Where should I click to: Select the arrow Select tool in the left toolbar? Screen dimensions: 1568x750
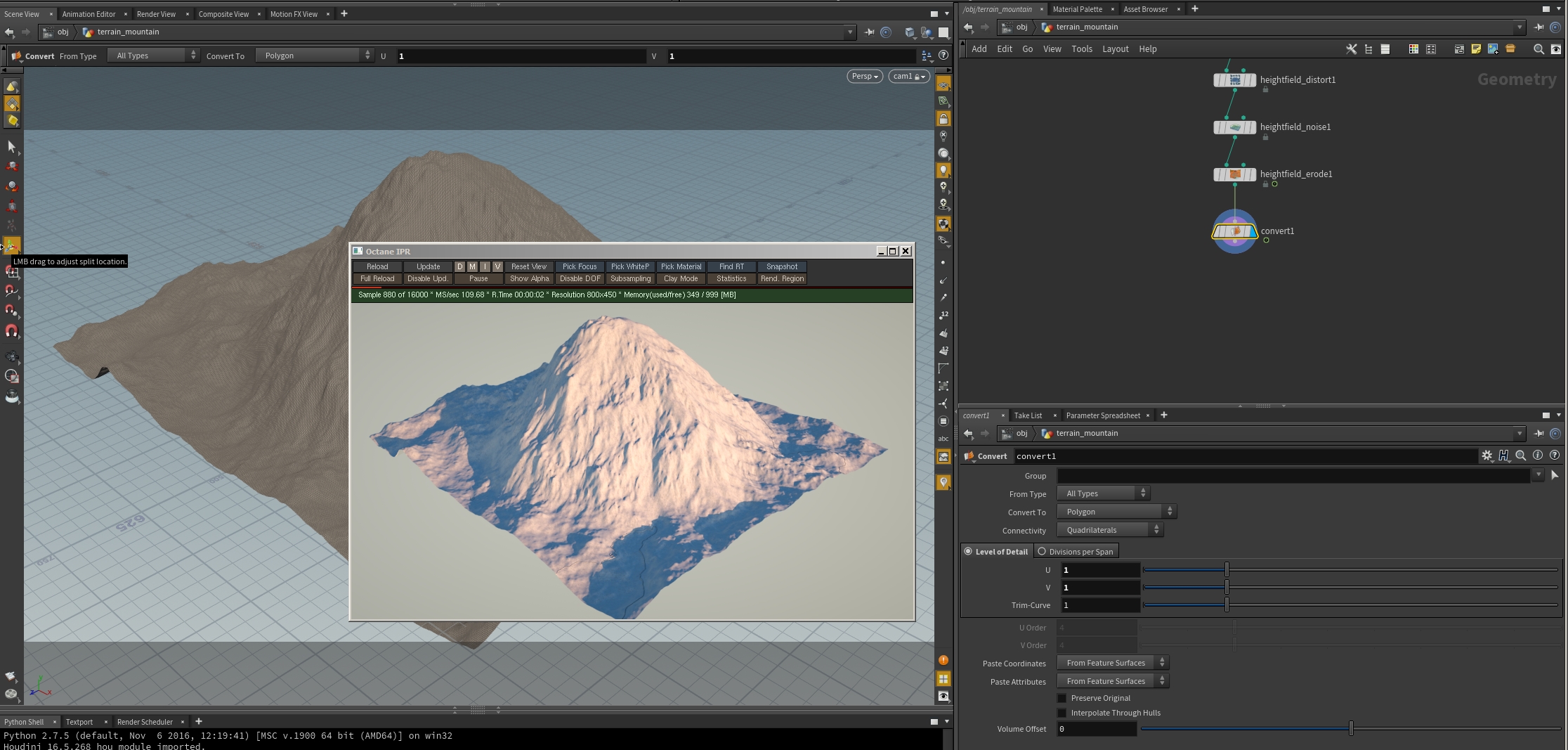(x=11, y=146)
